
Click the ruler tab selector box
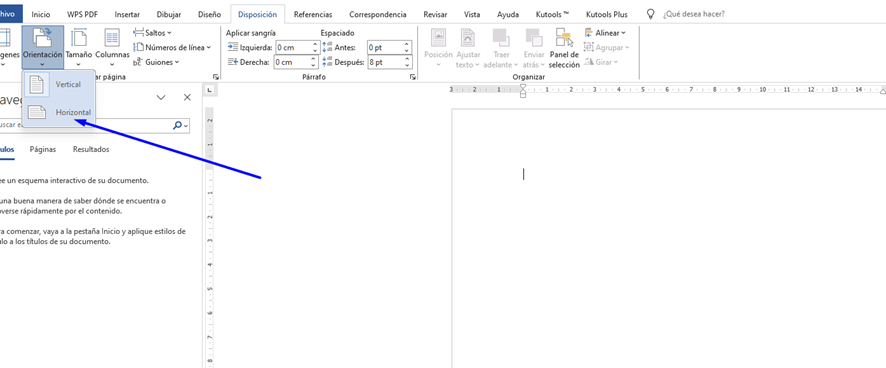(209, 90)
